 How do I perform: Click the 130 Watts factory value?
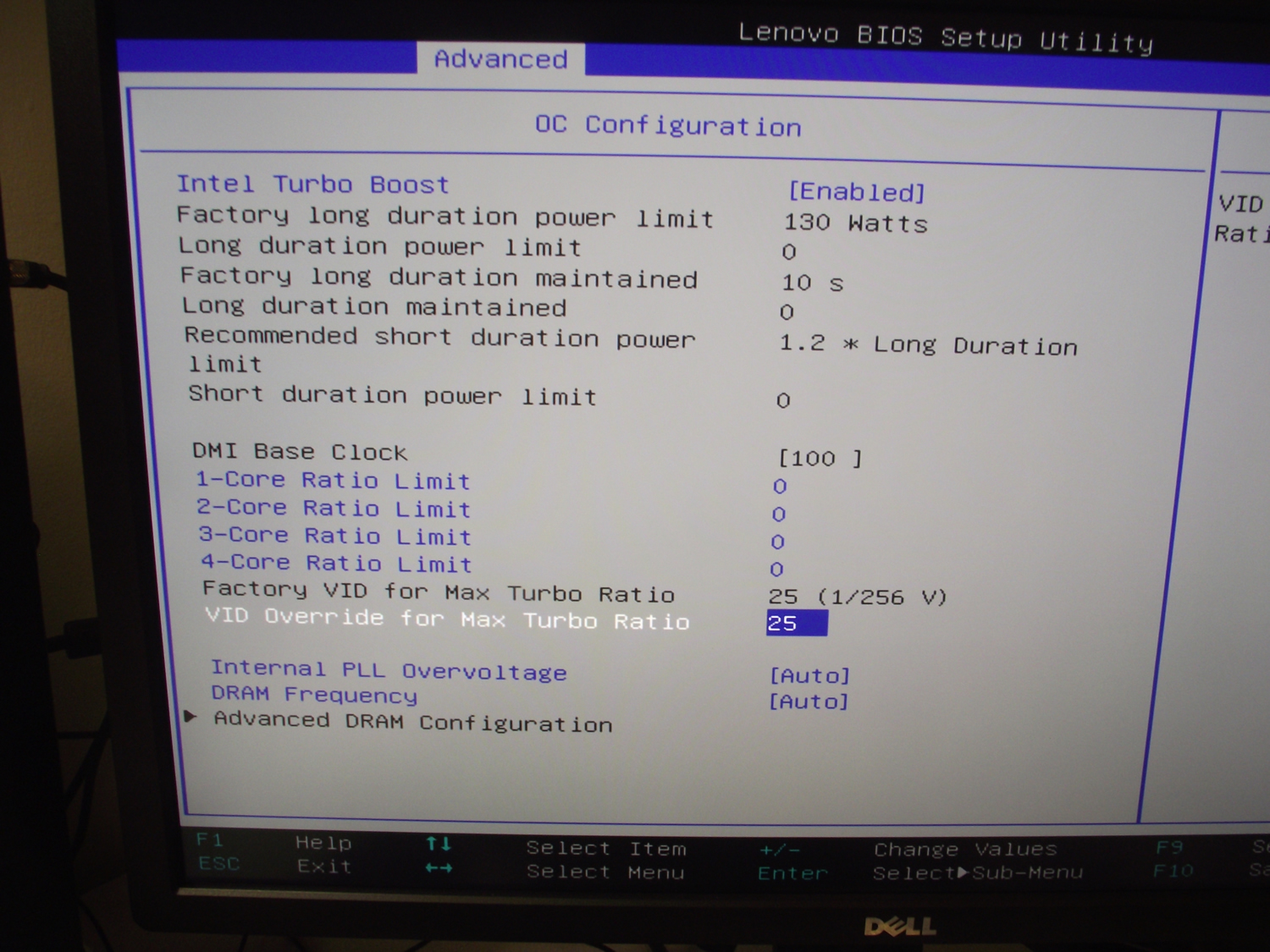coord(856,223)
